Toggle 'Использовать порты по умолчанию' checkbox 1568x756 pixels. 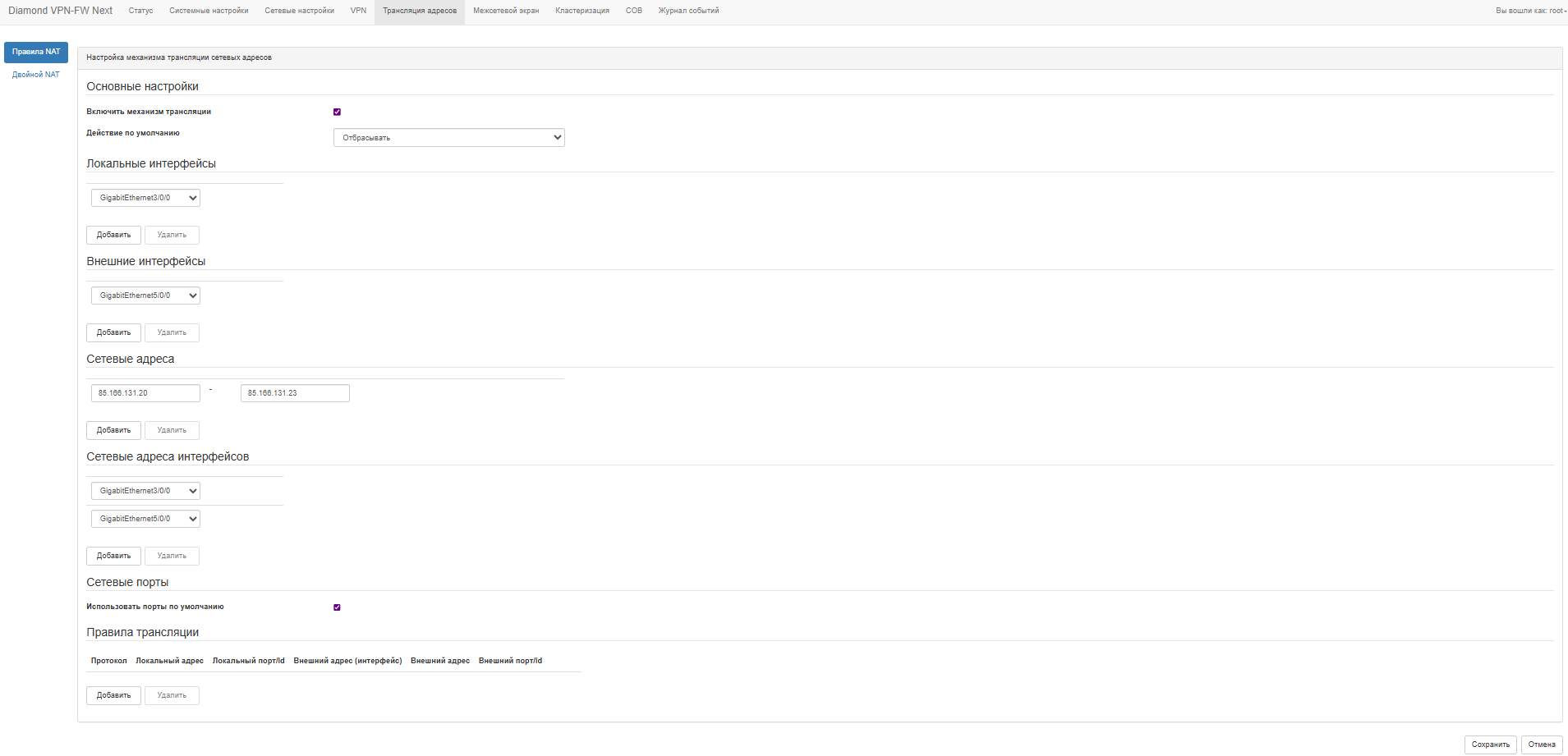[337, 607]
